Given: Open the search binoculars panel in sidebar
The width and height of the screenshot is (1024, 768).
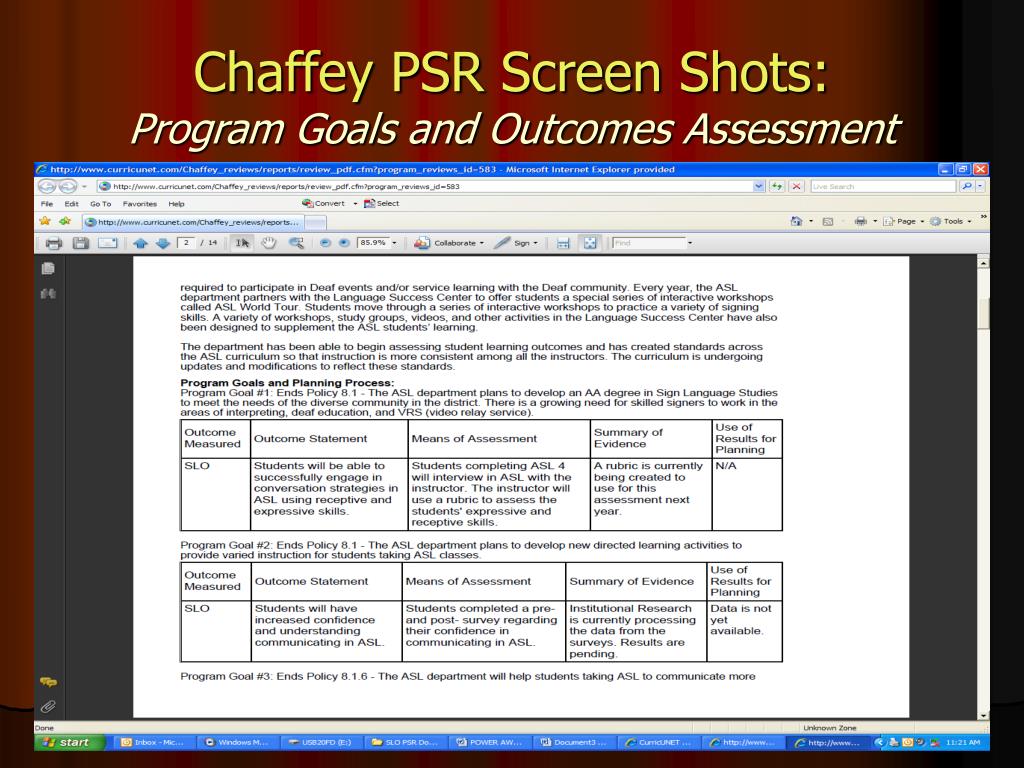Looking at the screenshot, I should (48, 294).
